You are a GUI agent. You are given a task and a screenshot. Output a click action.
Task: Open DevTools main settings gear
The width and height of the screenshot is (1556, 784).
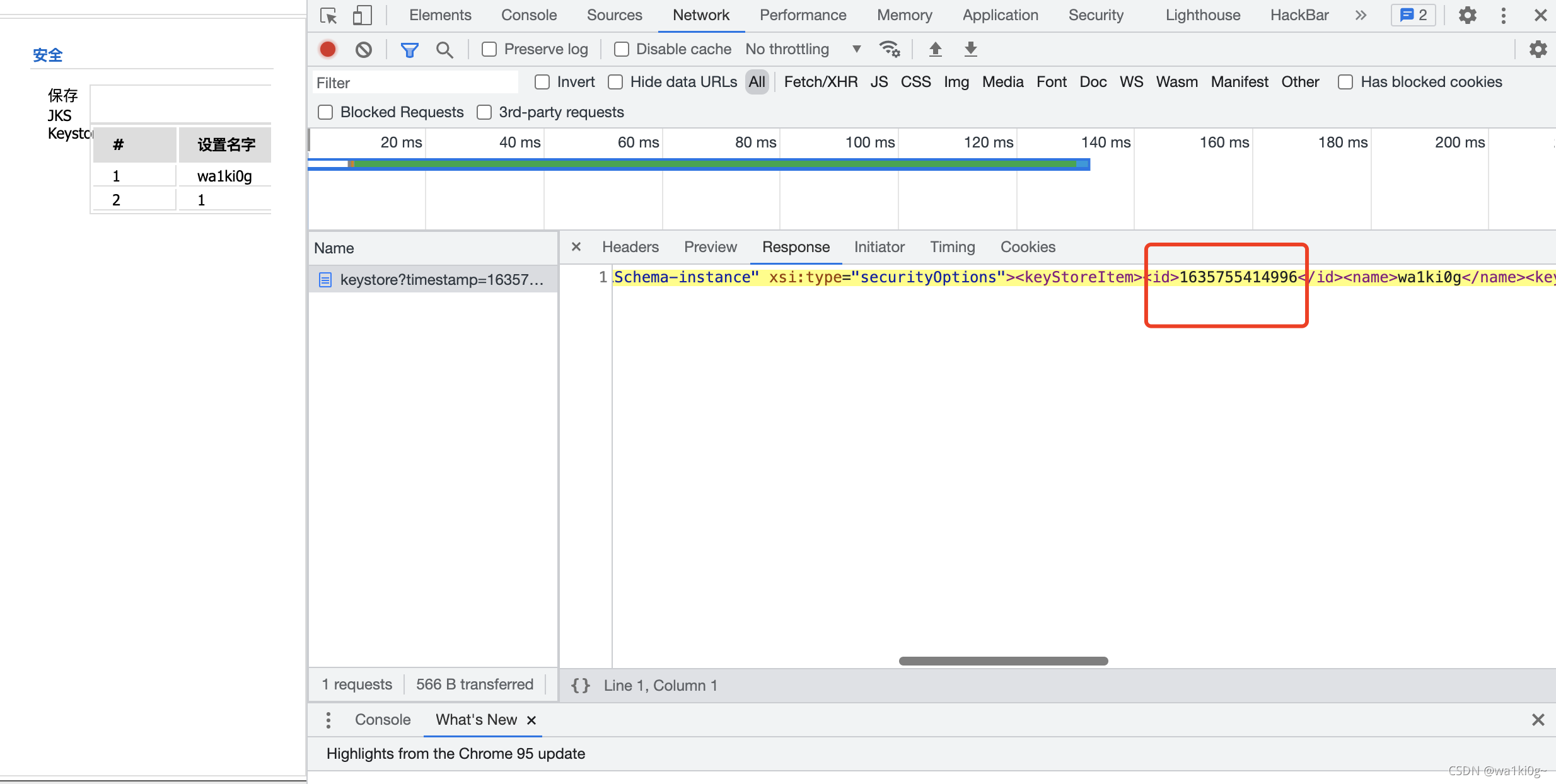[1468, 15]
